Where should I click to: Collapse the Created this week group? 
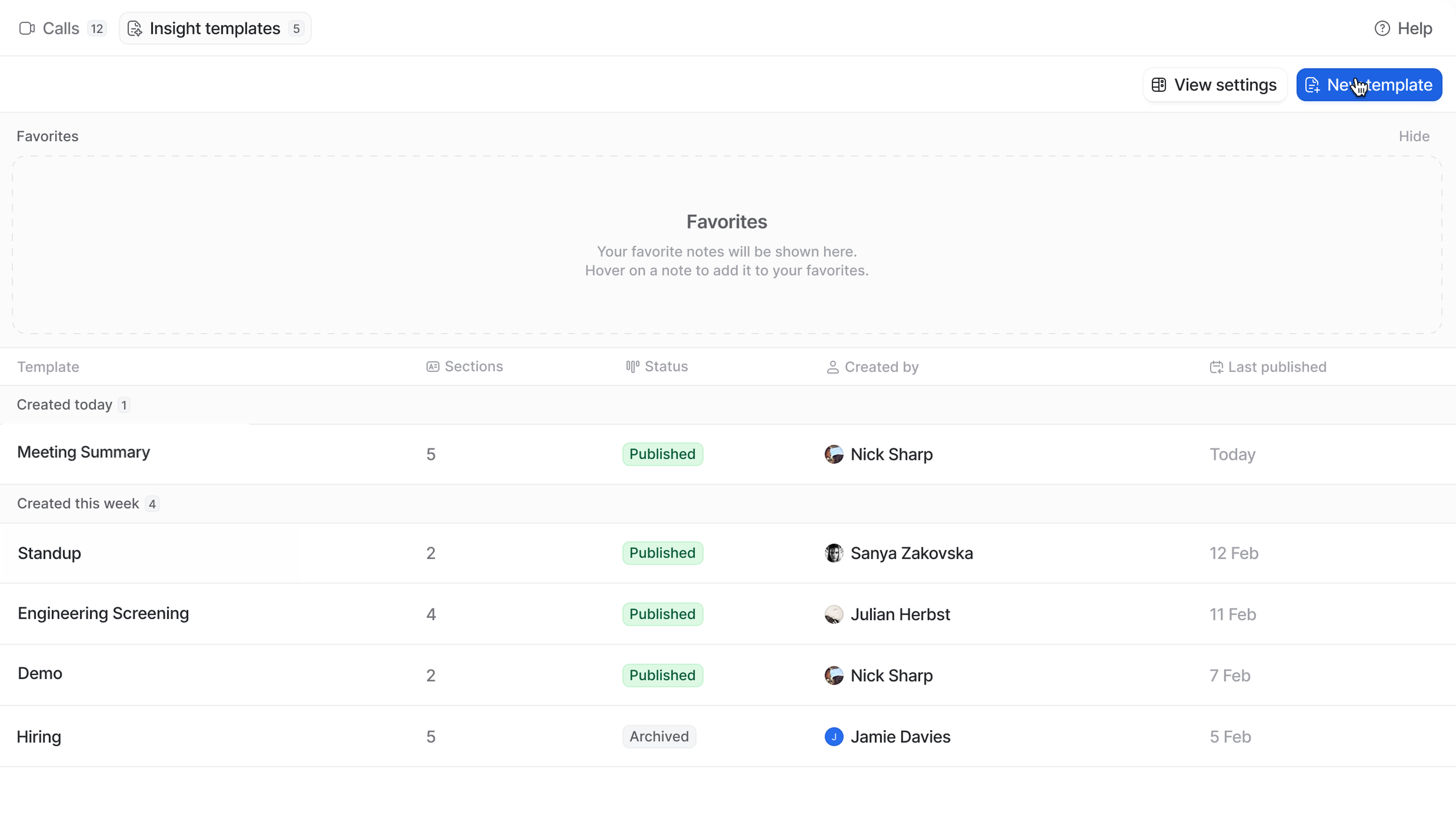click(x=78, y=504)
